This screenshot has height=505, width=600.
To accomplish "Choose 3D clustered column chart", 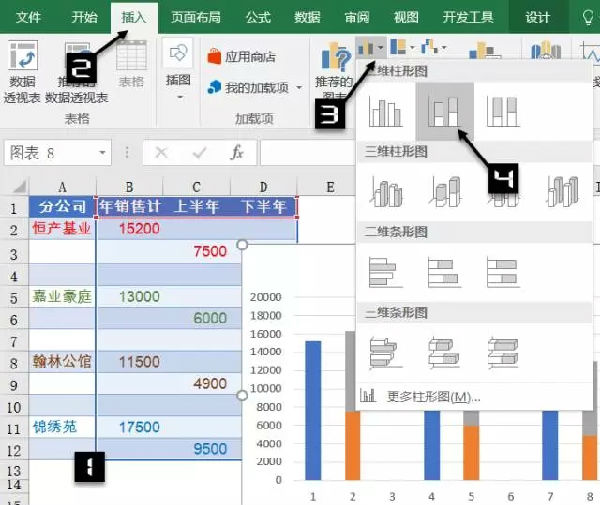I will [386, 191].
